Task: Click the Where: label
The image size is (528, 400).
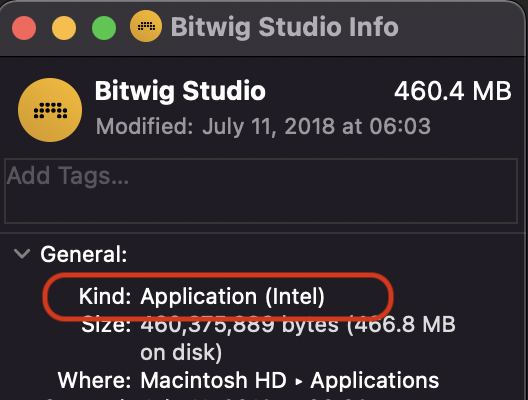Action: (x=94, y=380)
